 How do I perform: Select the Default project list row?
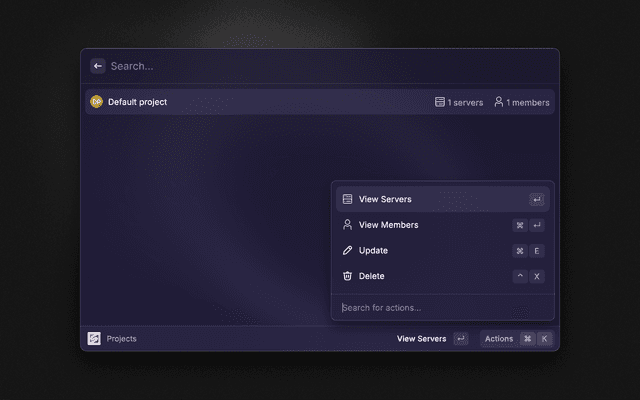coord(260,102)
